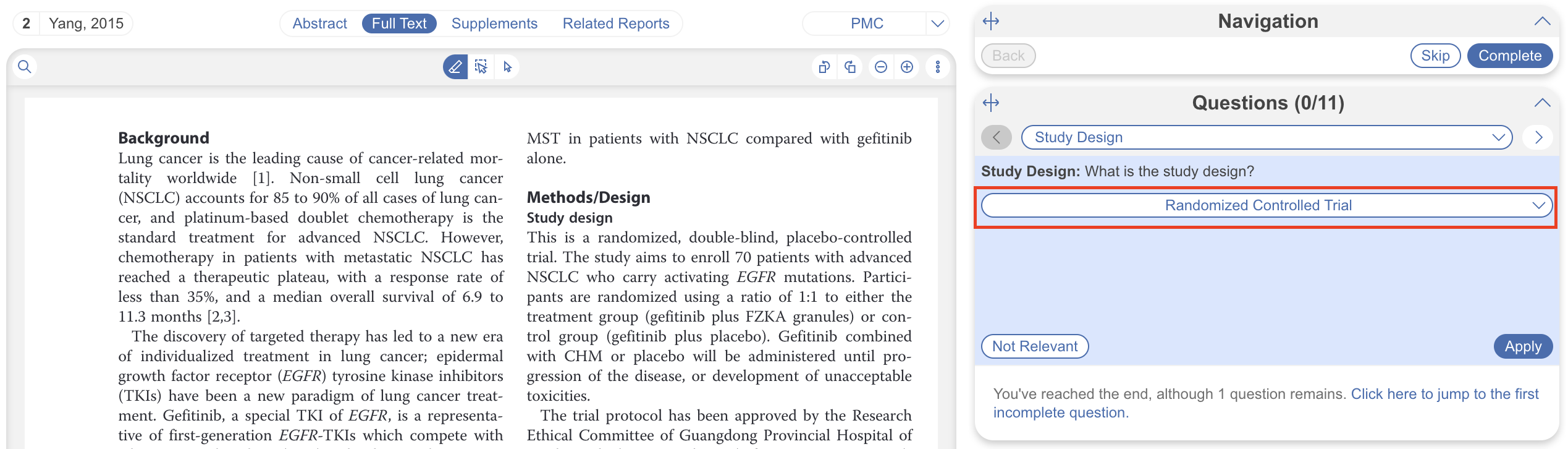Open the PMC source dropdown

[937, 24]
